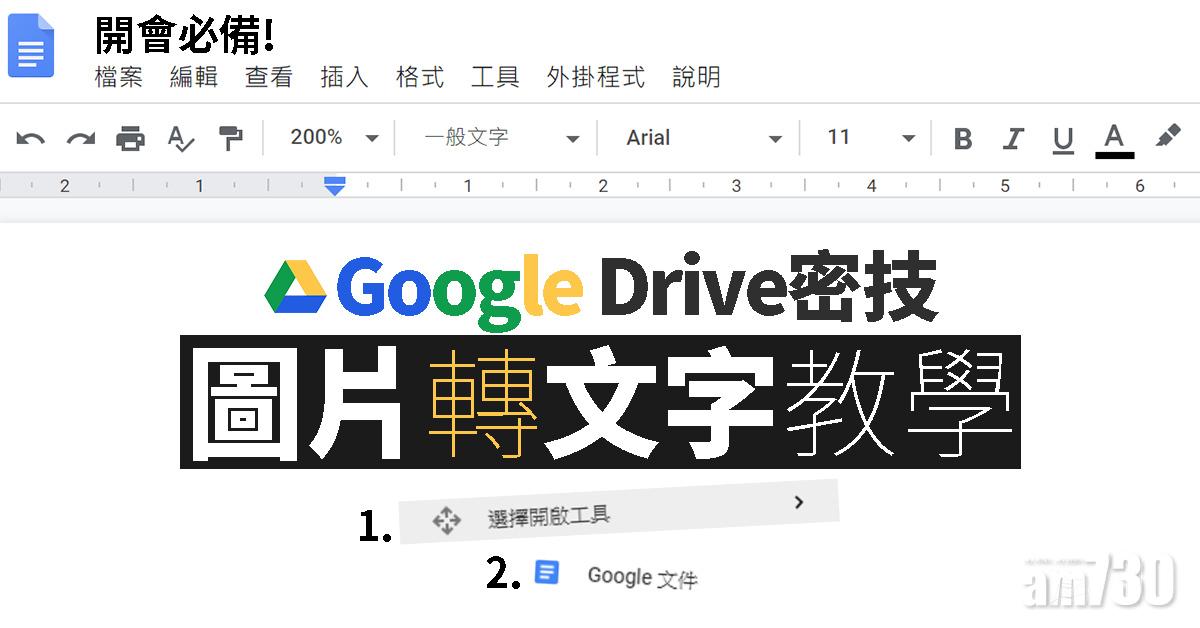1200x628 pixels.
Task: Open the 插入 menu
Action: tap(344, 78)
